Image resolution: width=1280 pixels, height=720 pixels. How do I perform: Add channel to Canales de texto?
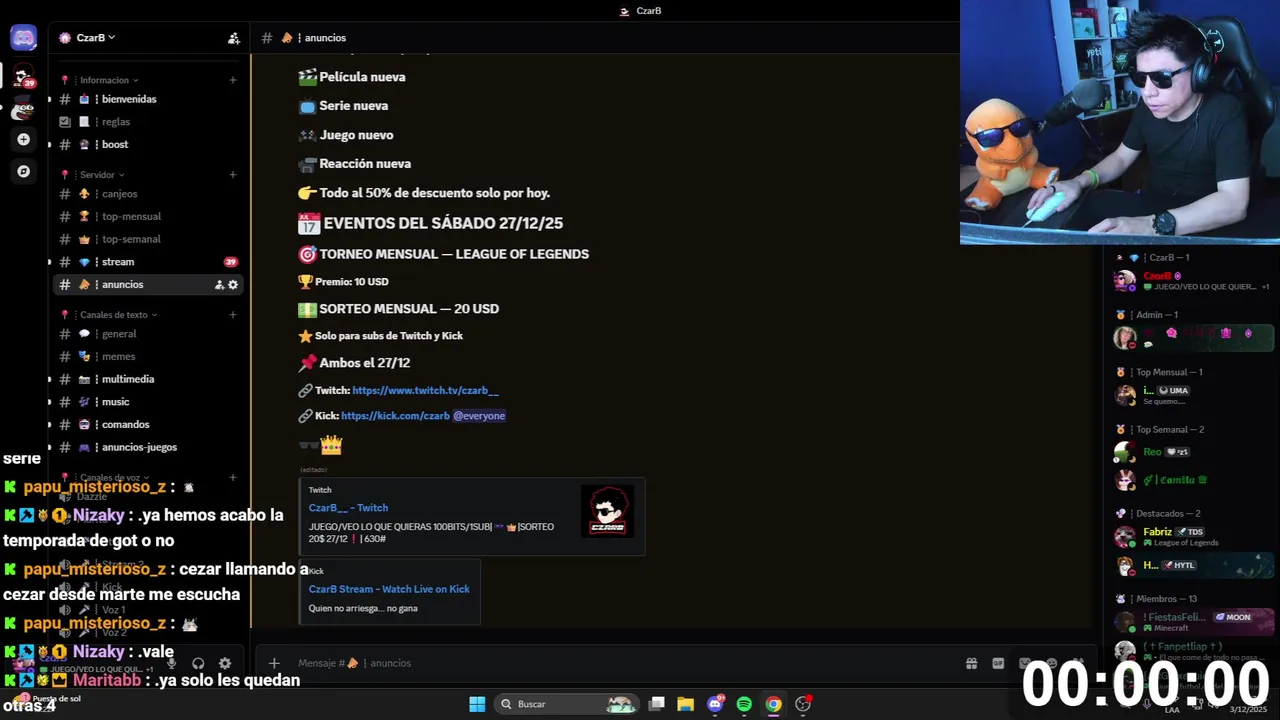tap(233, 315)
